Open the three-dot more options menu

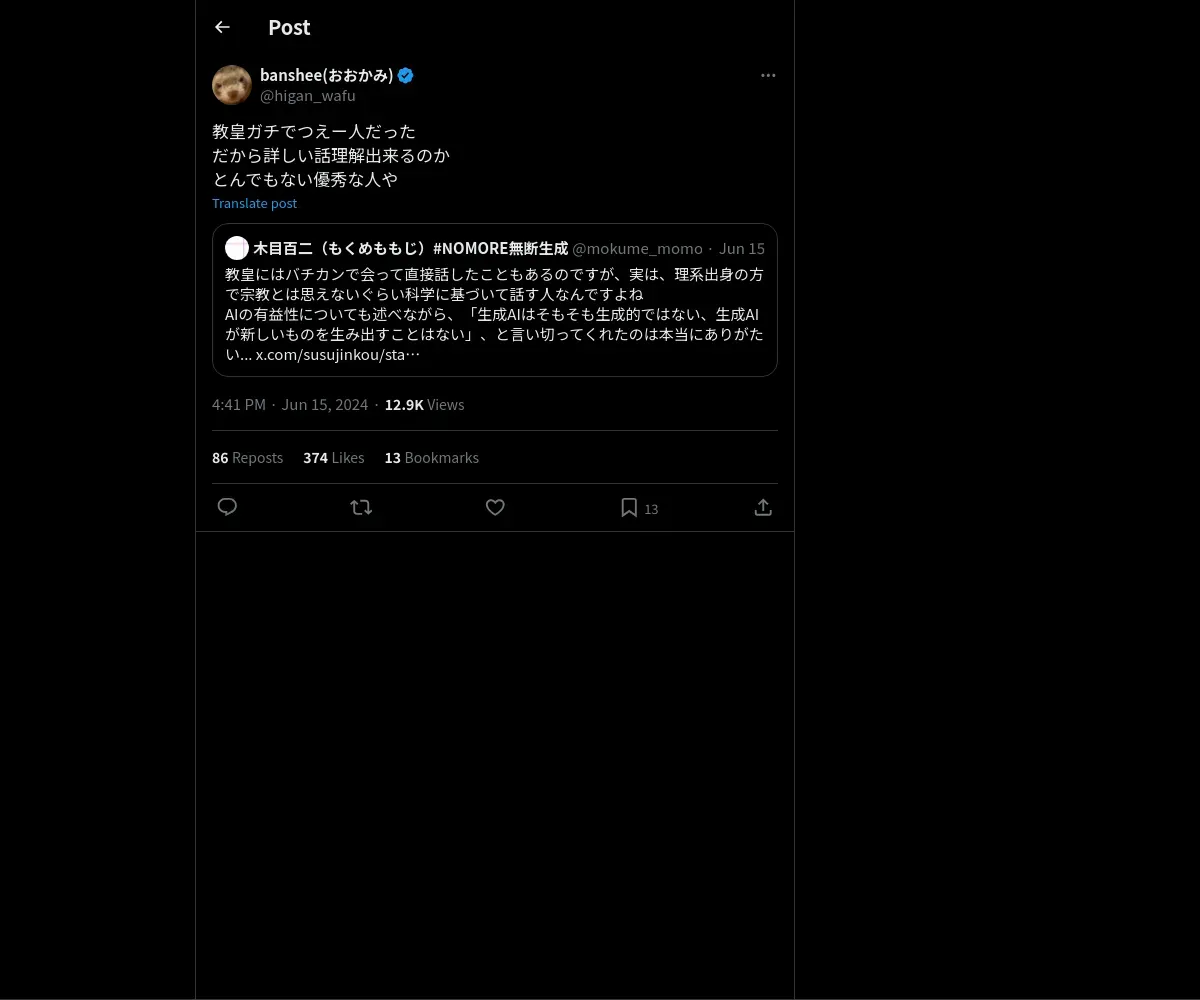tap(768, 75)
